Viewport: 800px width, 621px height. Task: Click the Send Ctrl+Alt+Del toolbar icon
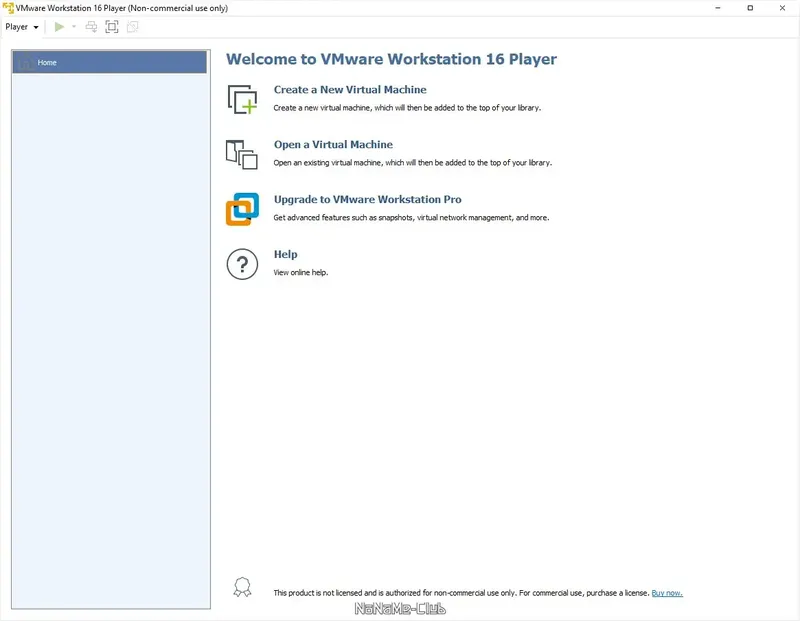coord(91,27)
